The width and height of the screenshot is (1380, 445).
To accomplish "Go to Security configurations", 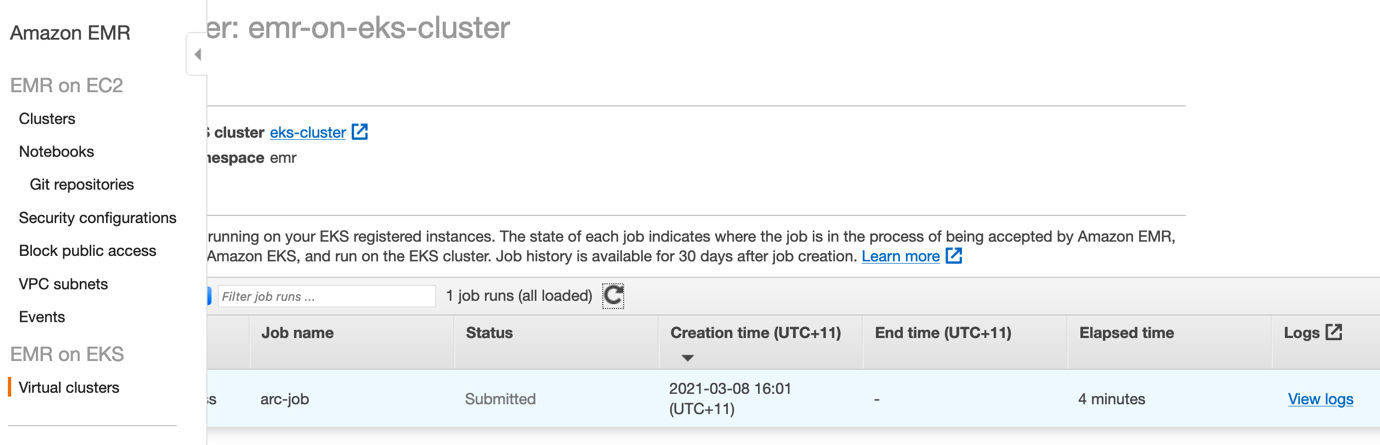I will click(x=97, y=217).
